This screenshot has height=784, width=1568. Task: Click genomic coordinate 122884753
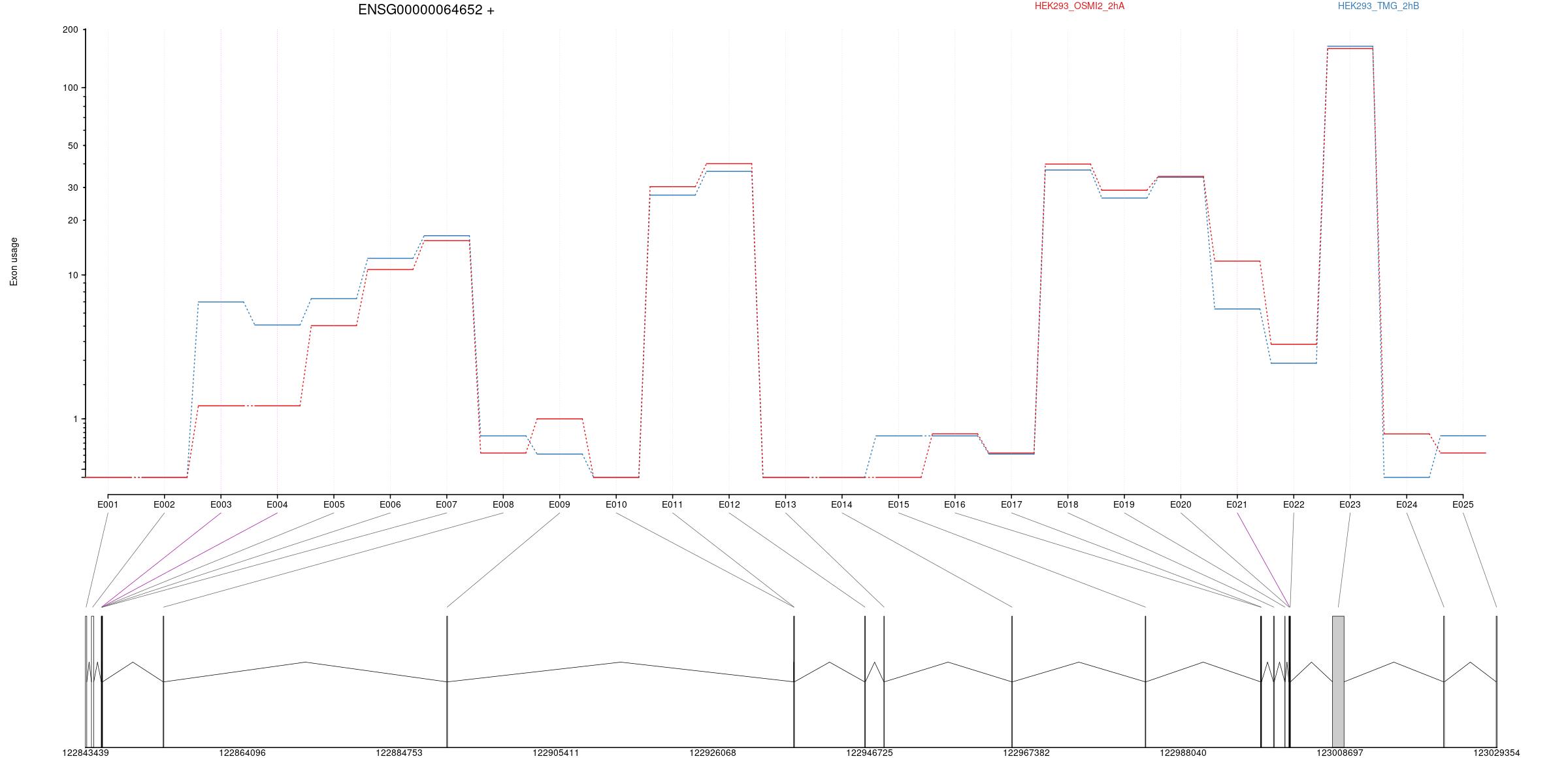click(x=399, y=753)
